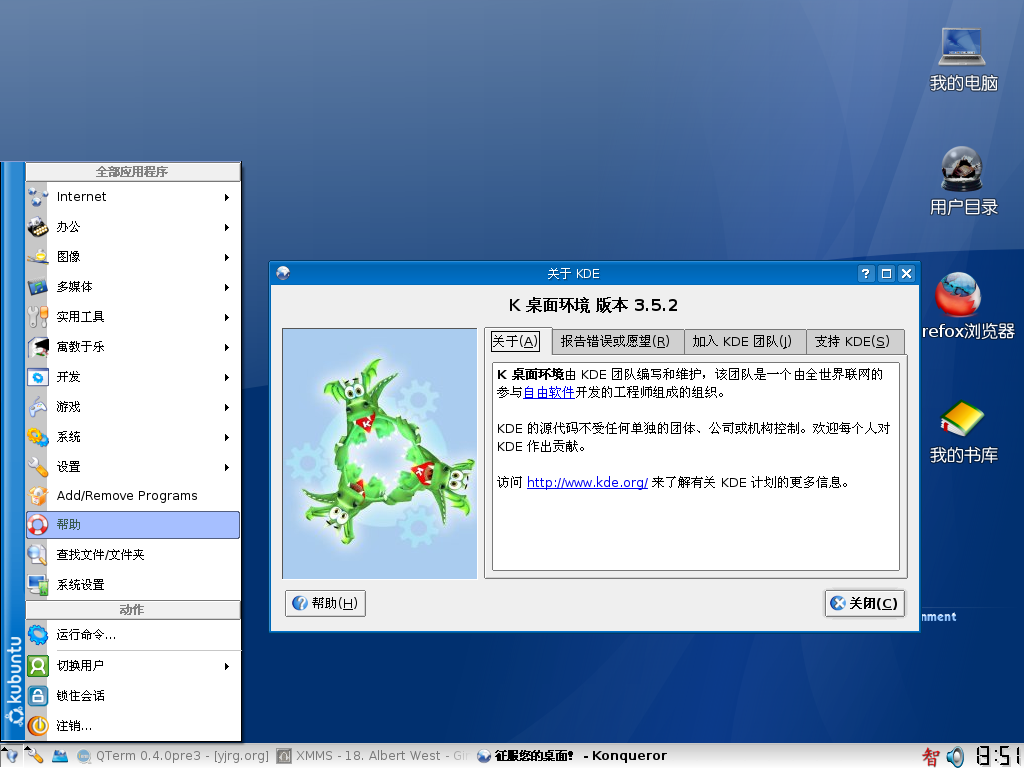Click the 图像 paintbrush icon

38,257
